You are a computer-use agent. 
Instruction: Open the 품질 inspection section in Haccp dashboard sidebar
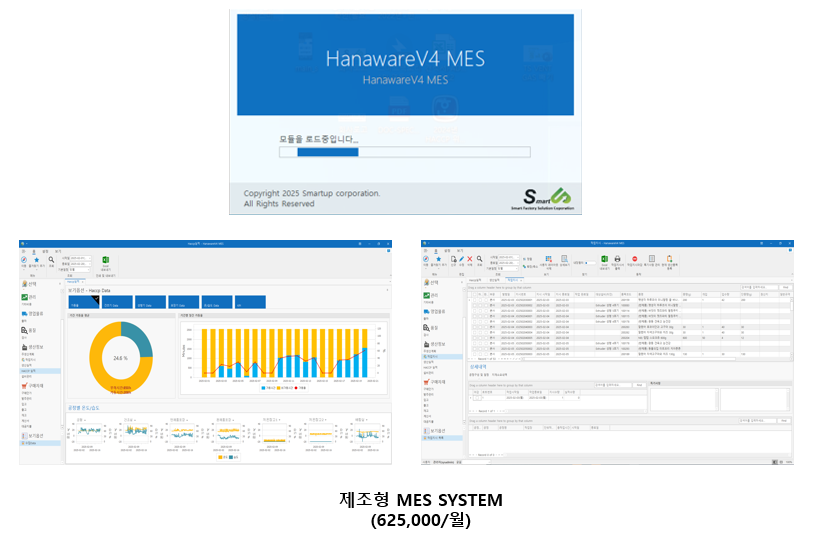point(29,330)
